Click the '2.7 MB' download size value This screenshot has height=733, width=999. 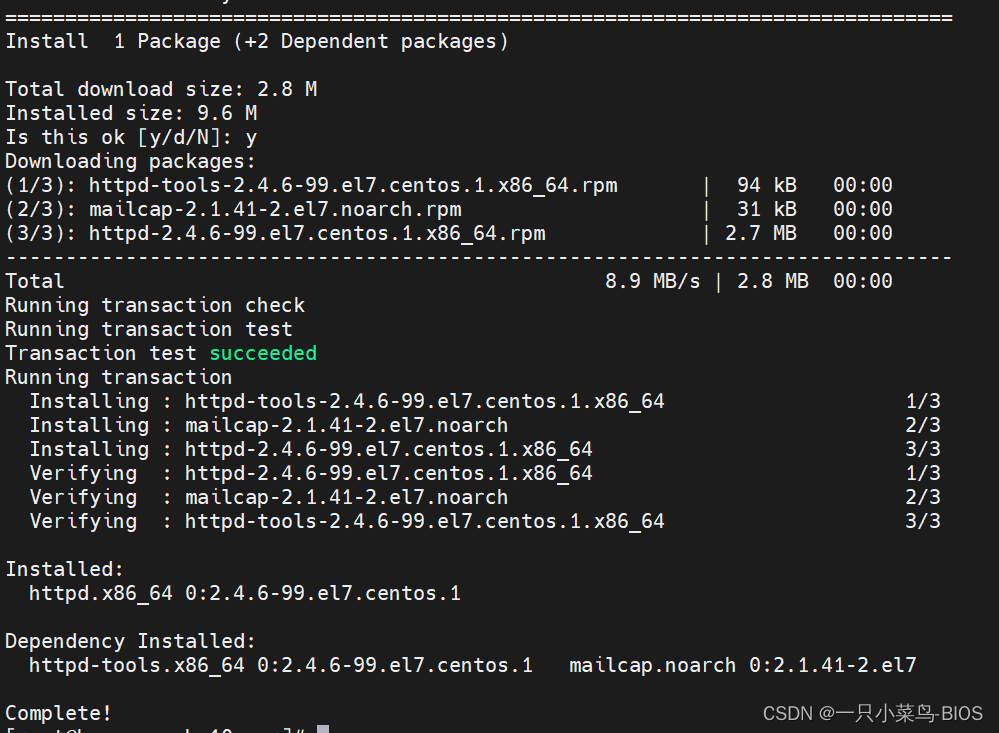[x=761, y=233]
